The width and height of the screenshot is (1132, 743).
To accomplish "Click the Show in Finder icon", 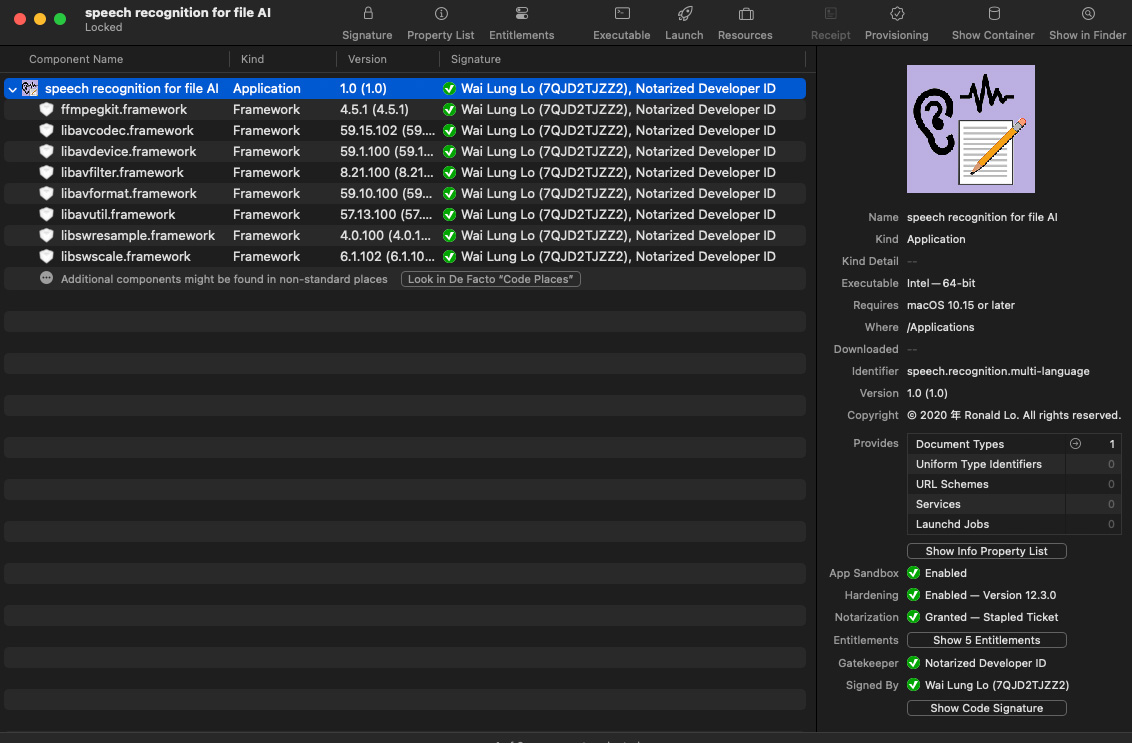I will pos(1088,14).
